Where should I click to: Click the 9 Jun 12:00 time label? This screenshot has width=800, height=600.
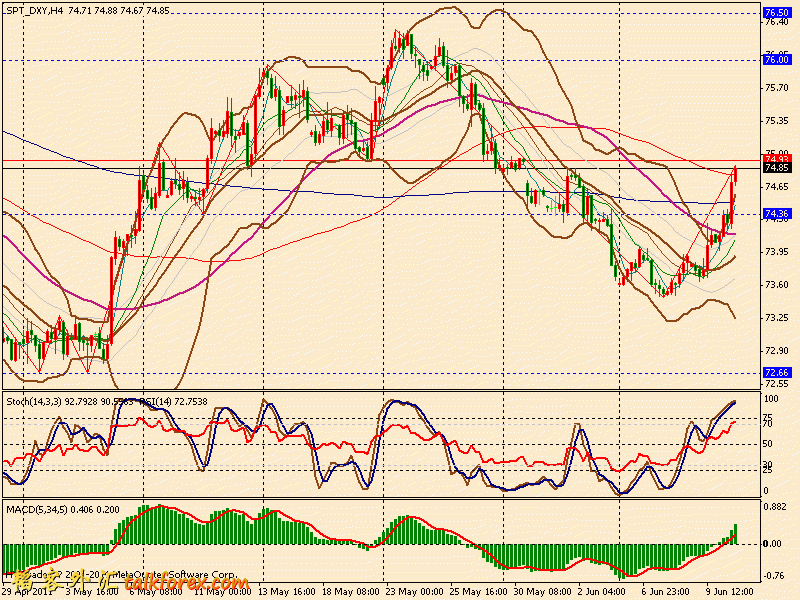(730, 592)
